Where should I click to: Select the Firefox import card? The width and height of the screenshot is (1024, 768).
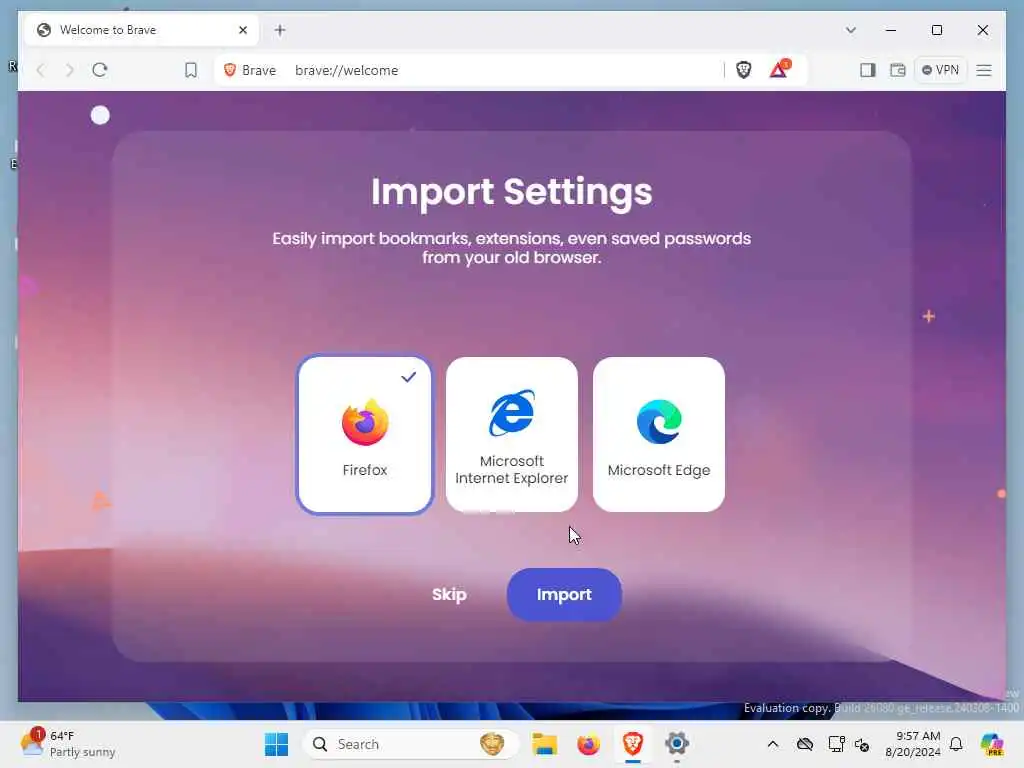[x=364, y=435]
